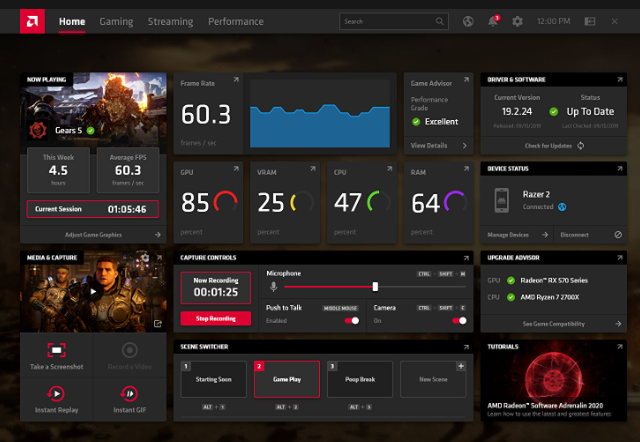640x442 pixels.
Task: Create an Instant GIF
Action: coord(129,392)
